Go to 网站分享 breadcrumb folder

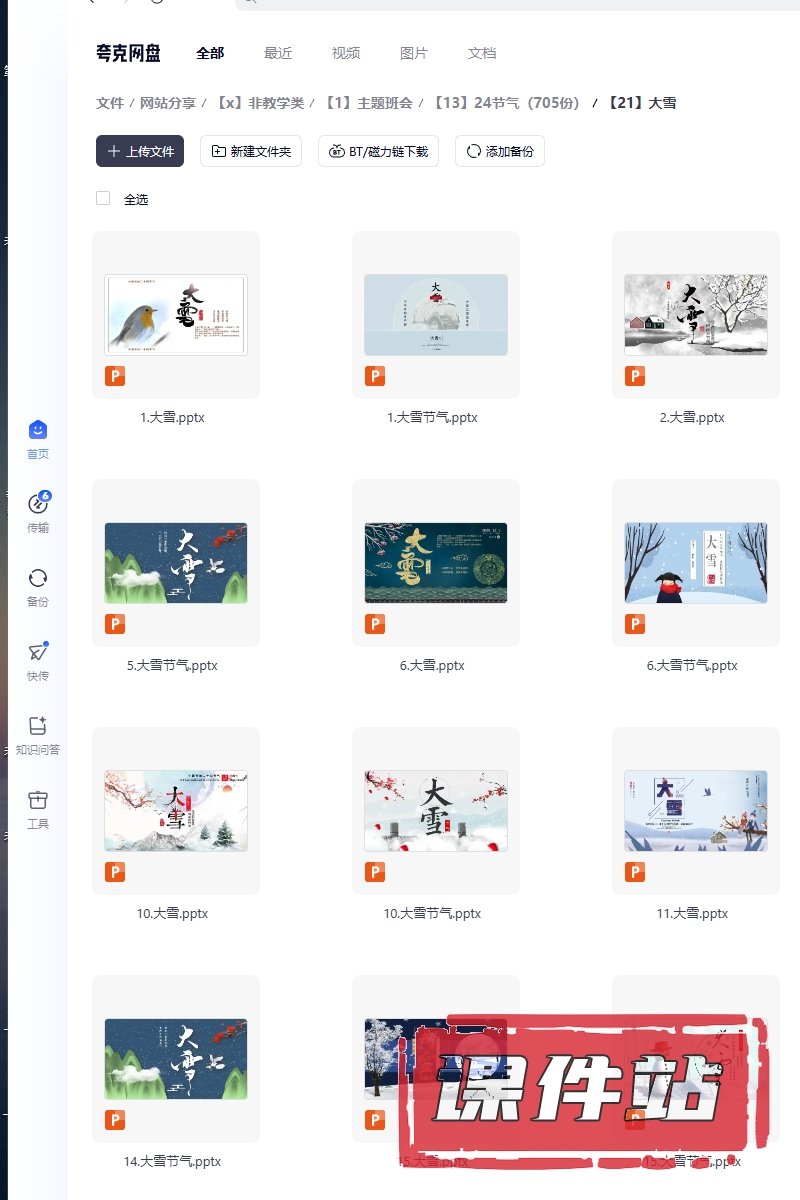168,103
